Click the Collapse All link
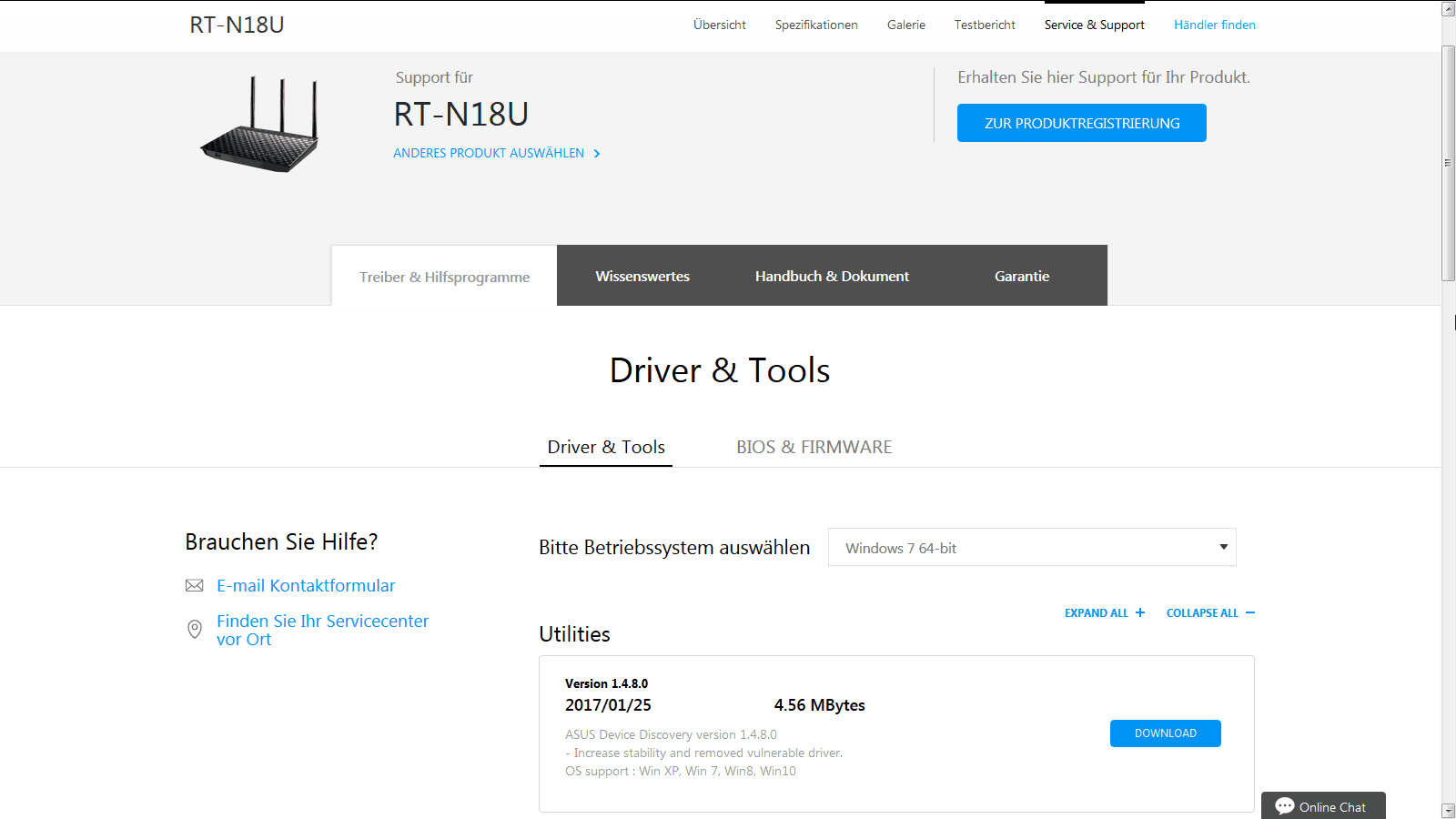1456x819 pixels. pyautogui.click(x=1202, y=612)
